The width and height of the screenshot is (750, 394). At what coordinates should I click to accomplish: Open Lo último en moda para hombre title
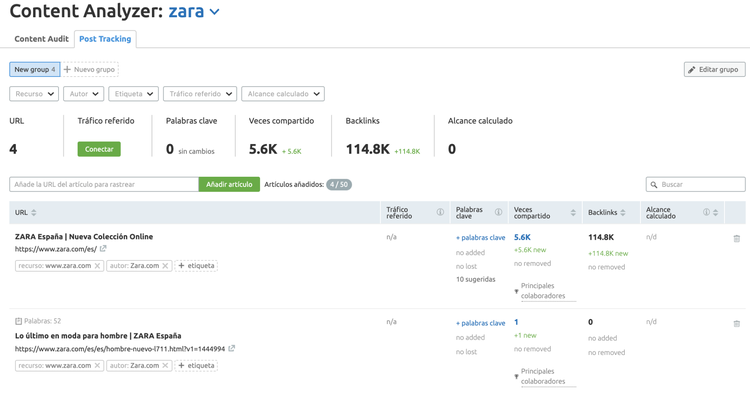click(98, 336)
